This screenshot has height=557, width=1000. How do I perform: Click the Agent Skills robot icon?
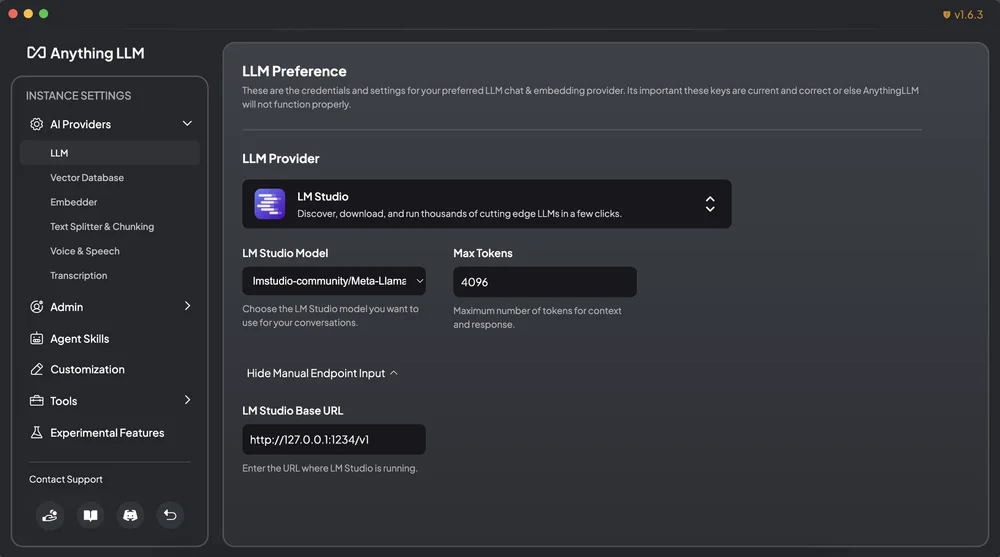[x=36, y=339]
